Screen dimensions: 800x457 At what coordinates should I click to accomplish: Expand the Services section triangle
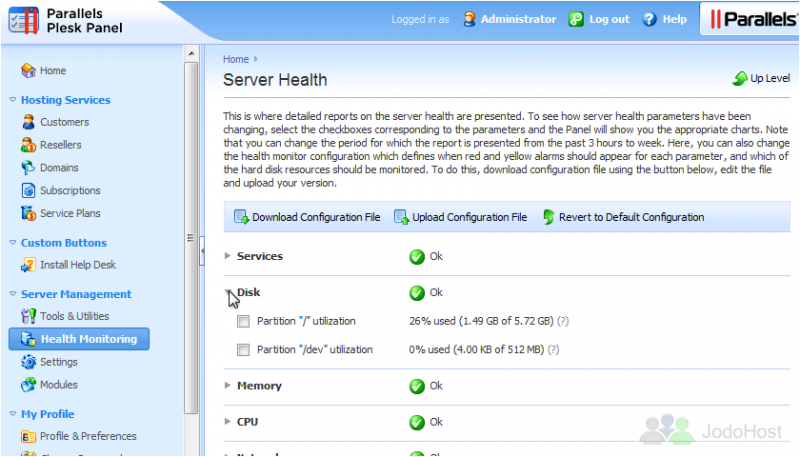[228, 256]
